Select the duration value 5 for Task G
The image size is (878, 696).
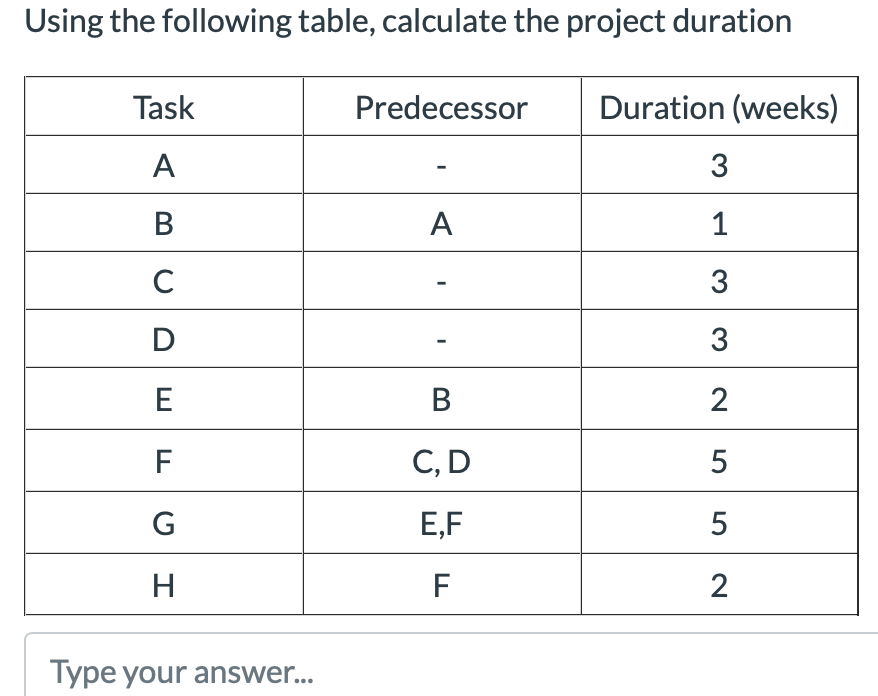pyautogui.click(x=719, y=523)
